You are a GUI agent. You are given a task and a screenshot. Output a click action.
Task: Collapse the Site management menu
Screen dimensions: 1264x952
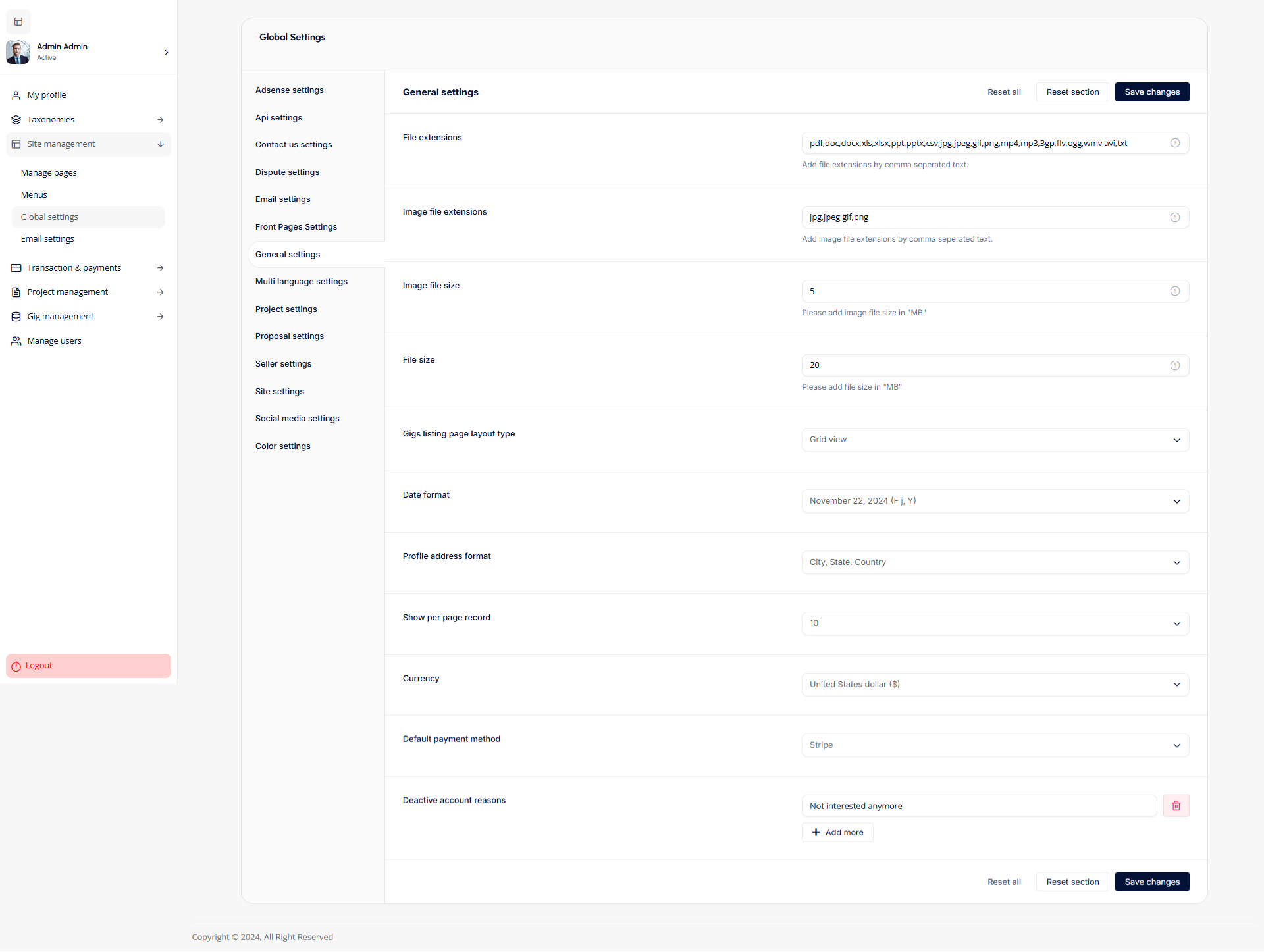160,144
